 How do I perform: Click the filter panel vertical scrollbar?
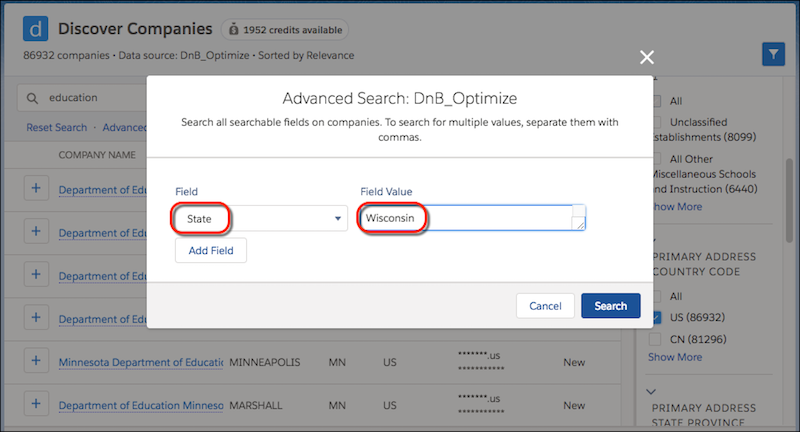click(789, 200)
